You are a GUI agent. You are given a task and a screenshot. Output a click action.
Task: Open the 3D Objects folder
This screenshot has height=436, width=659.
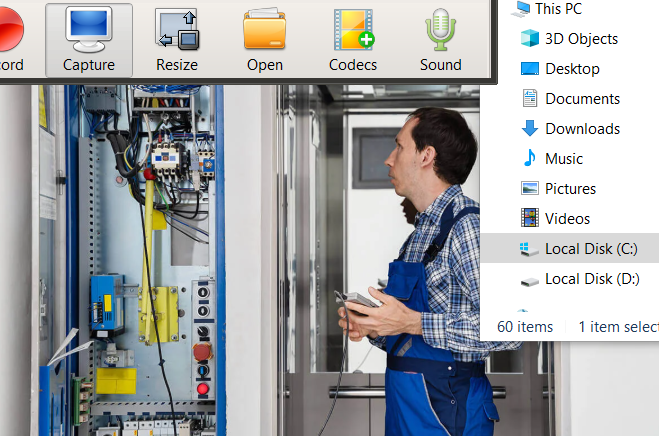click(x=581, y=39)
